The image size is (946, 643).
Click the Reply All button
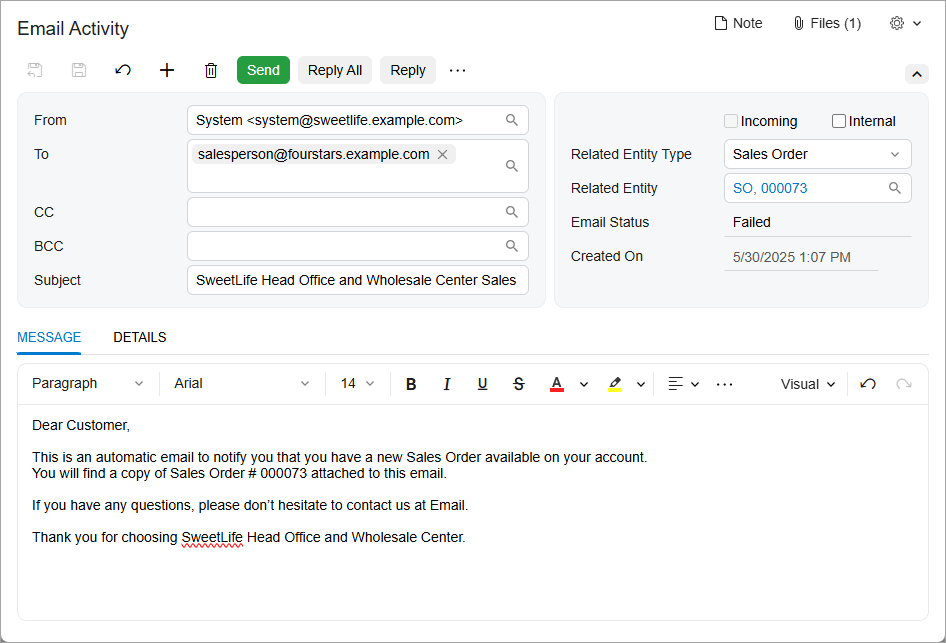(335, 70)
